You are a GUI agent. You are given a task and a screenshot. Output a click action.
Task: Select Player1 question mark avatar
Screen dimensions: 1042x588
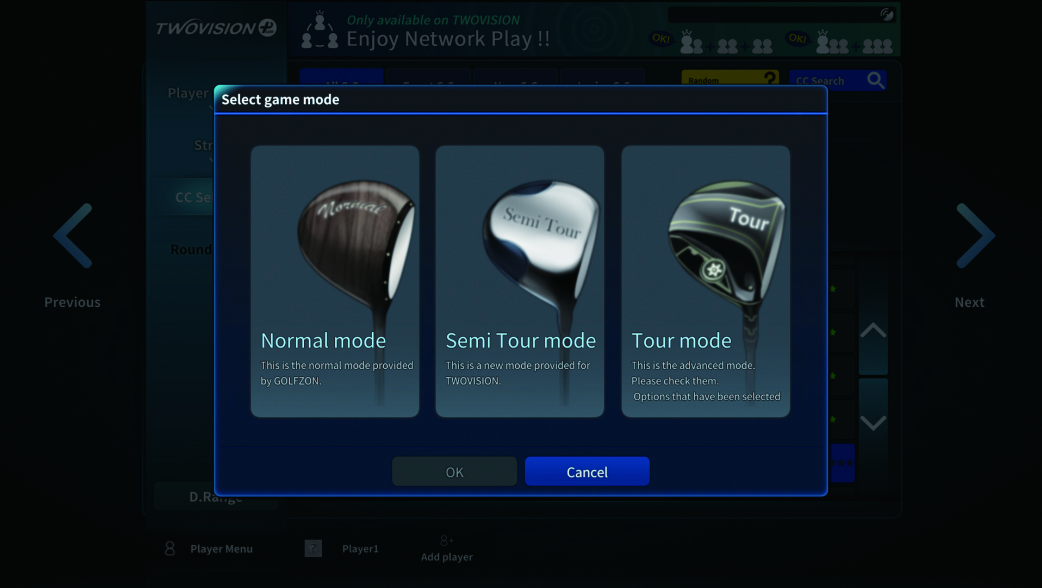click(x=313, y=548)
